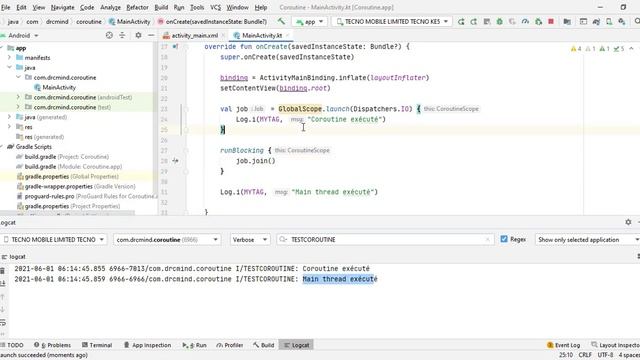Toggle the Regex checkbox
The image size is (640, 360).
504,239
